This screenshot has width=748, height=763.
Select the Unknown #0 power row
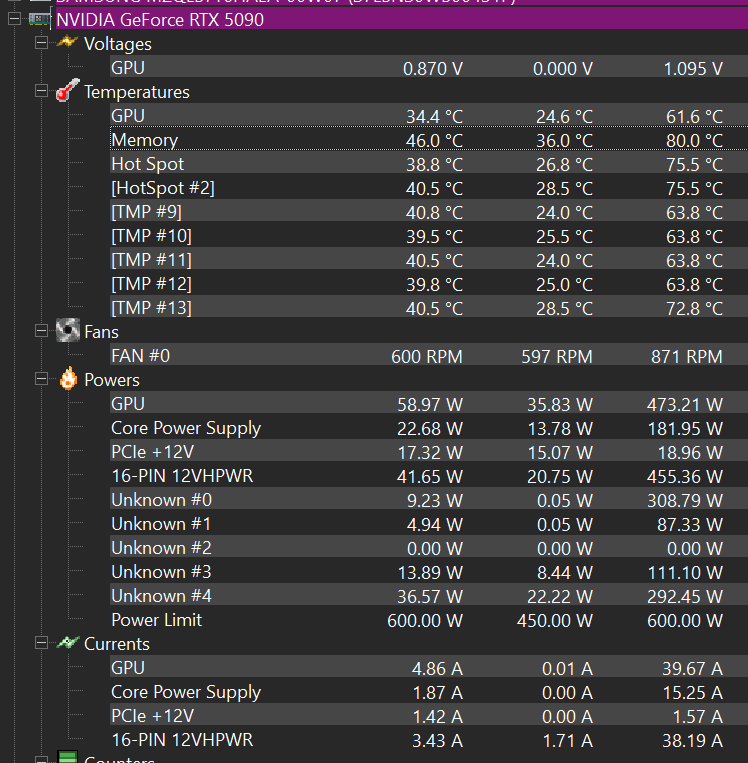tap(429, 500)
